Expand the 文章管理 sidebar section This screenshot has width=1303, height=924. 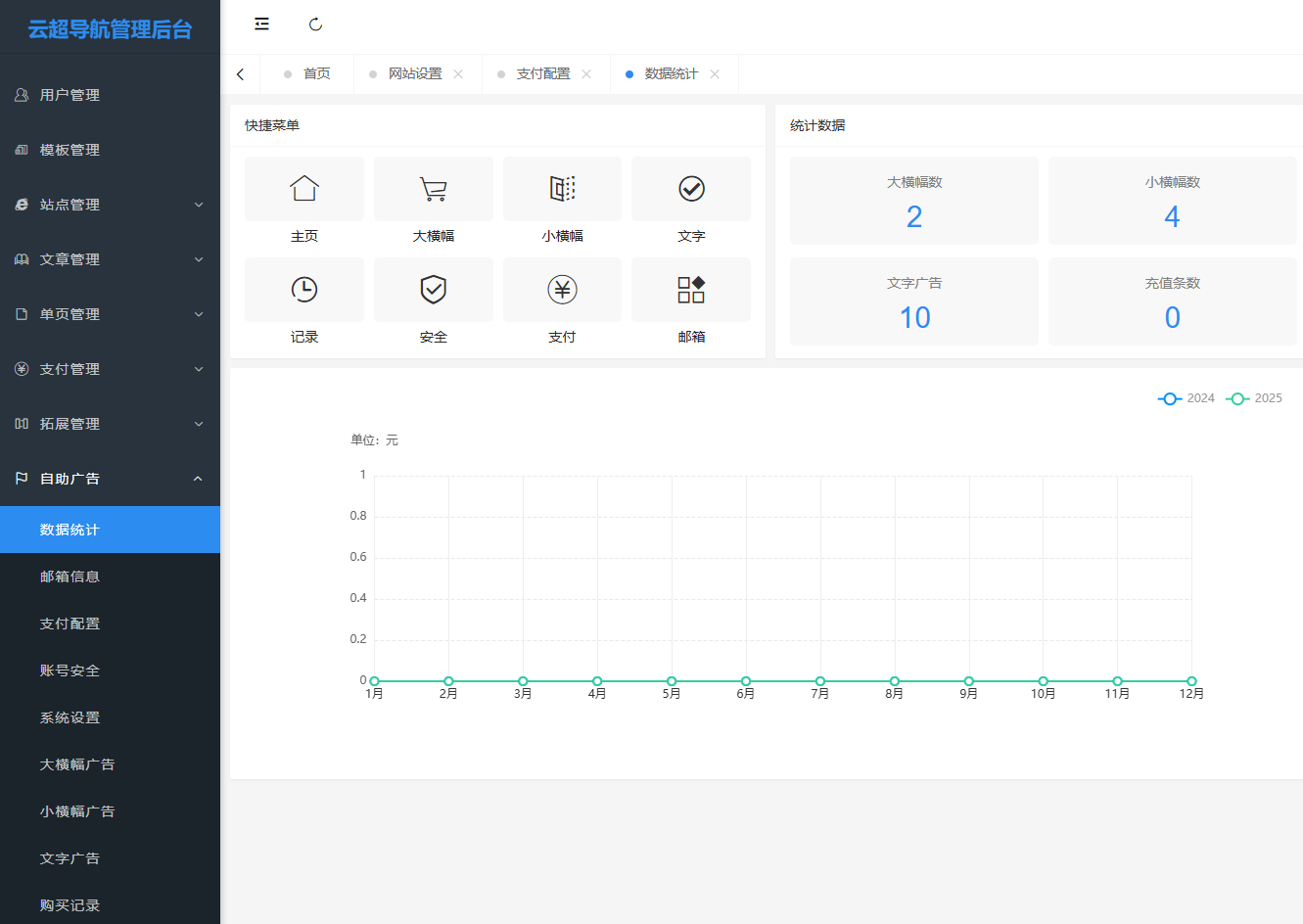coord(110,259)
